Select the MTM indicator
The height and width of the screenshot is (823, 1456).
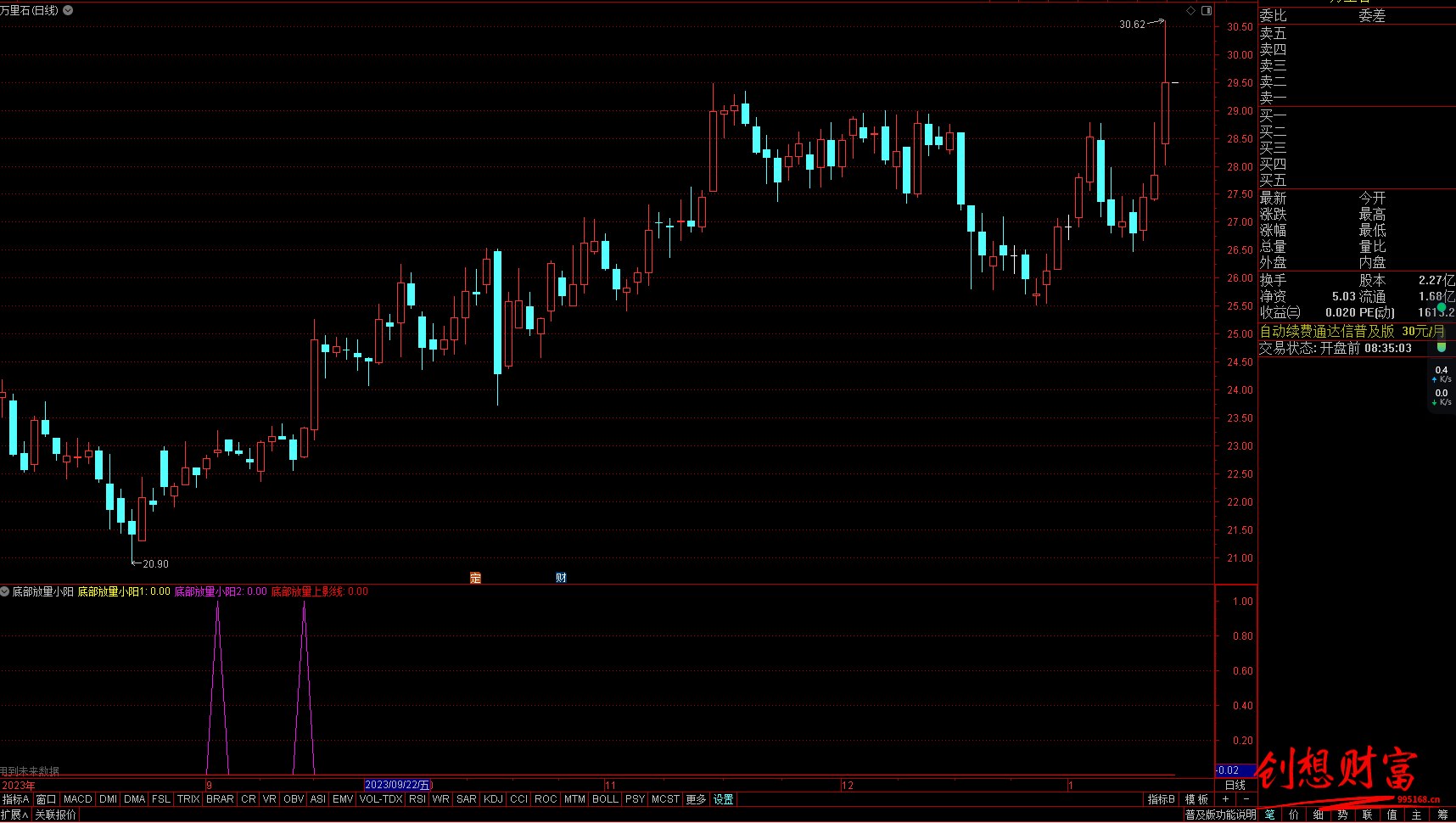[574, 799]
